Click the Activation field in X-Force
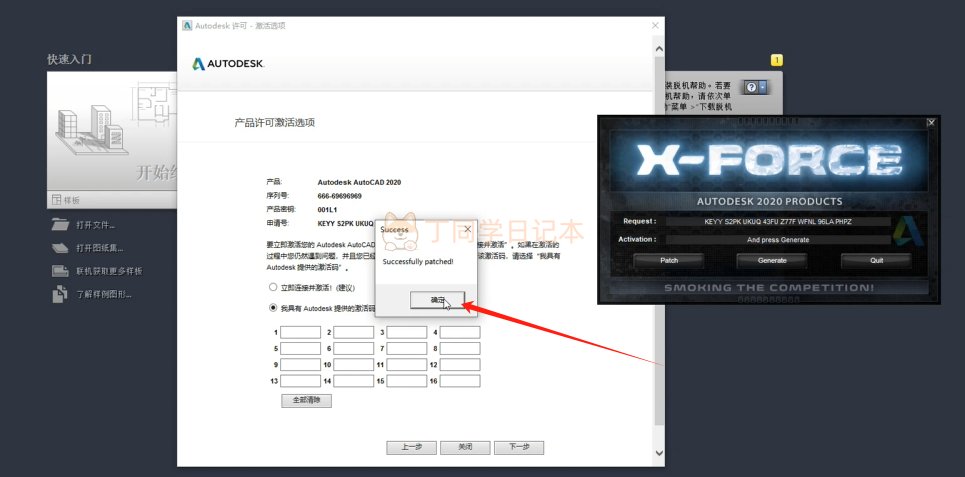Image resolution: width=965 pixels, height=477 pixels. (x=779, y=239)
